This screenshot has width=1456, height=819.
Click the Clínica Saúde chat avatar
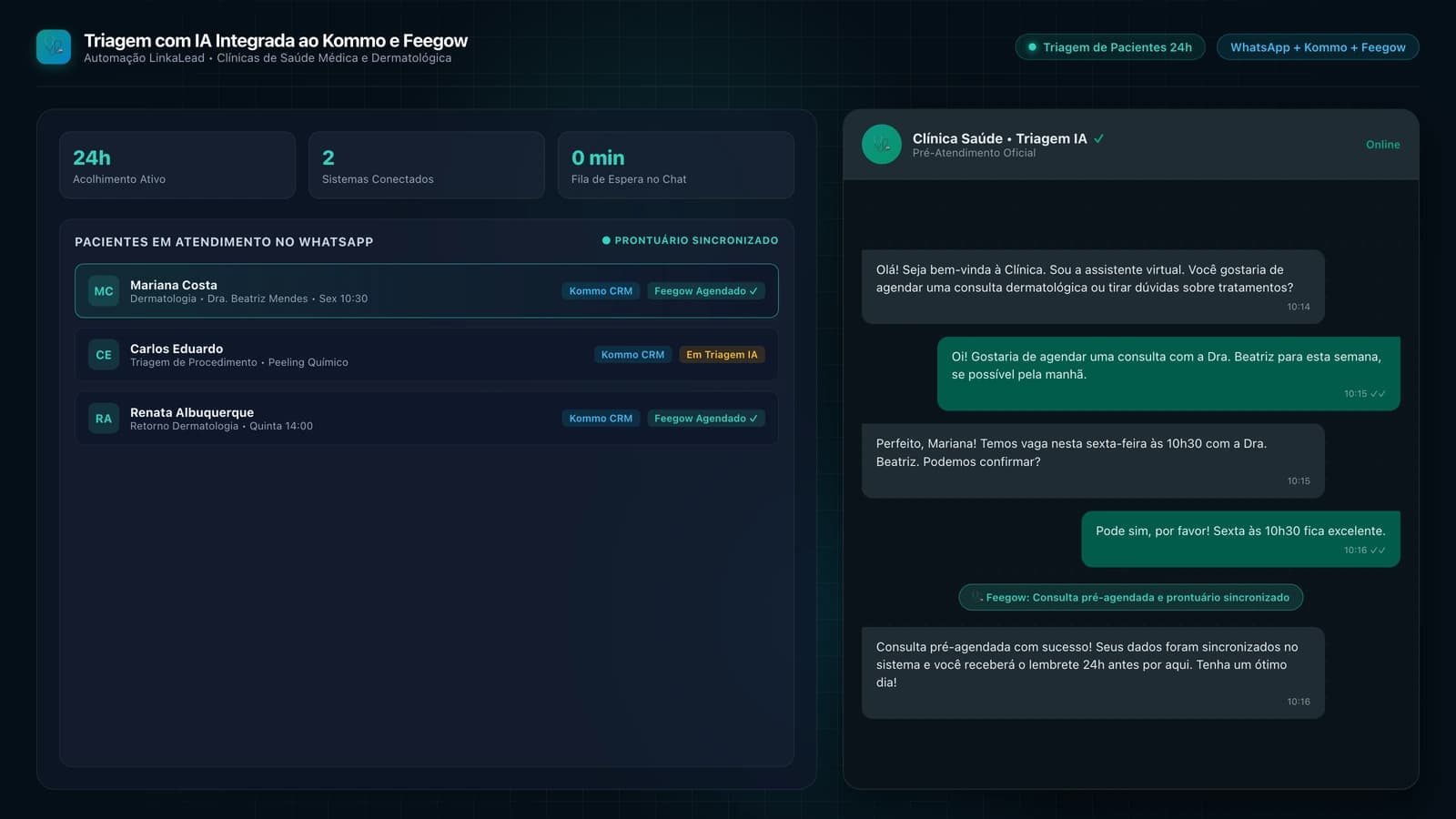[x=881, y=144]
